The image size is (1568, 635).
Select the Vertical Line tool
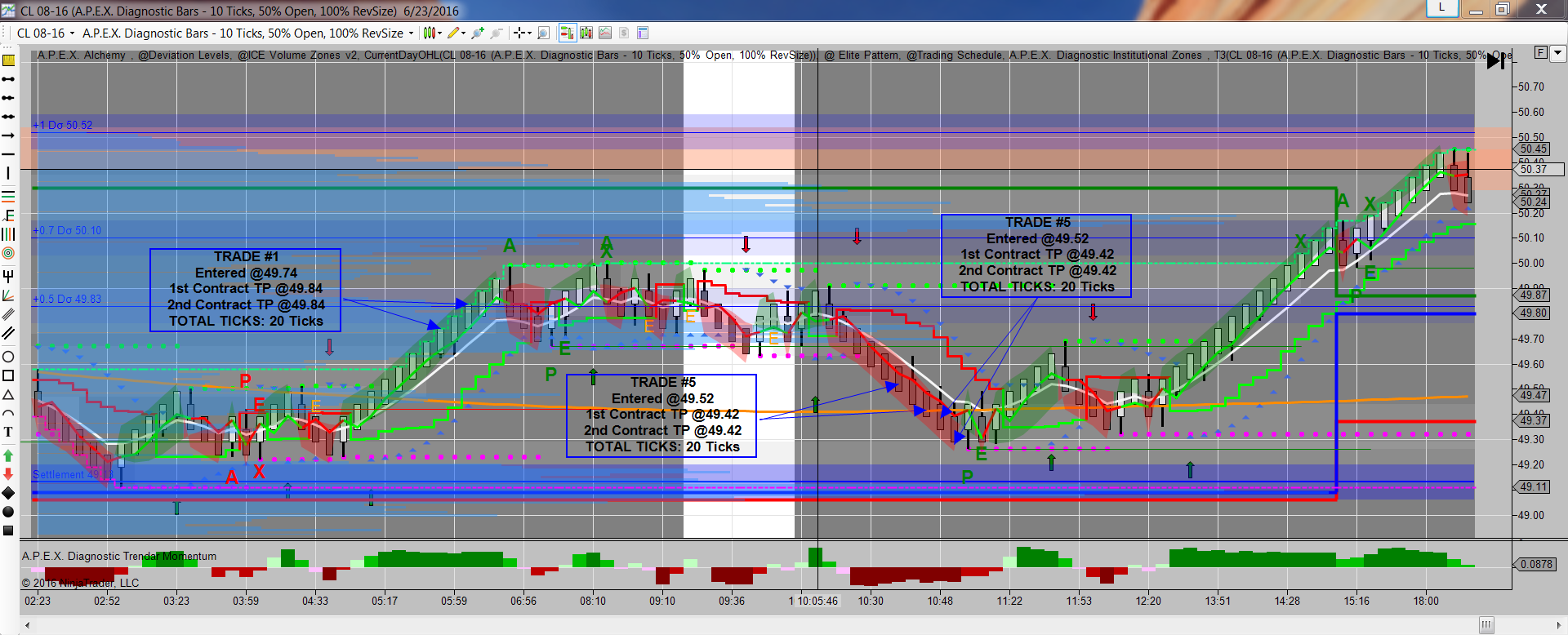(8, 173)
